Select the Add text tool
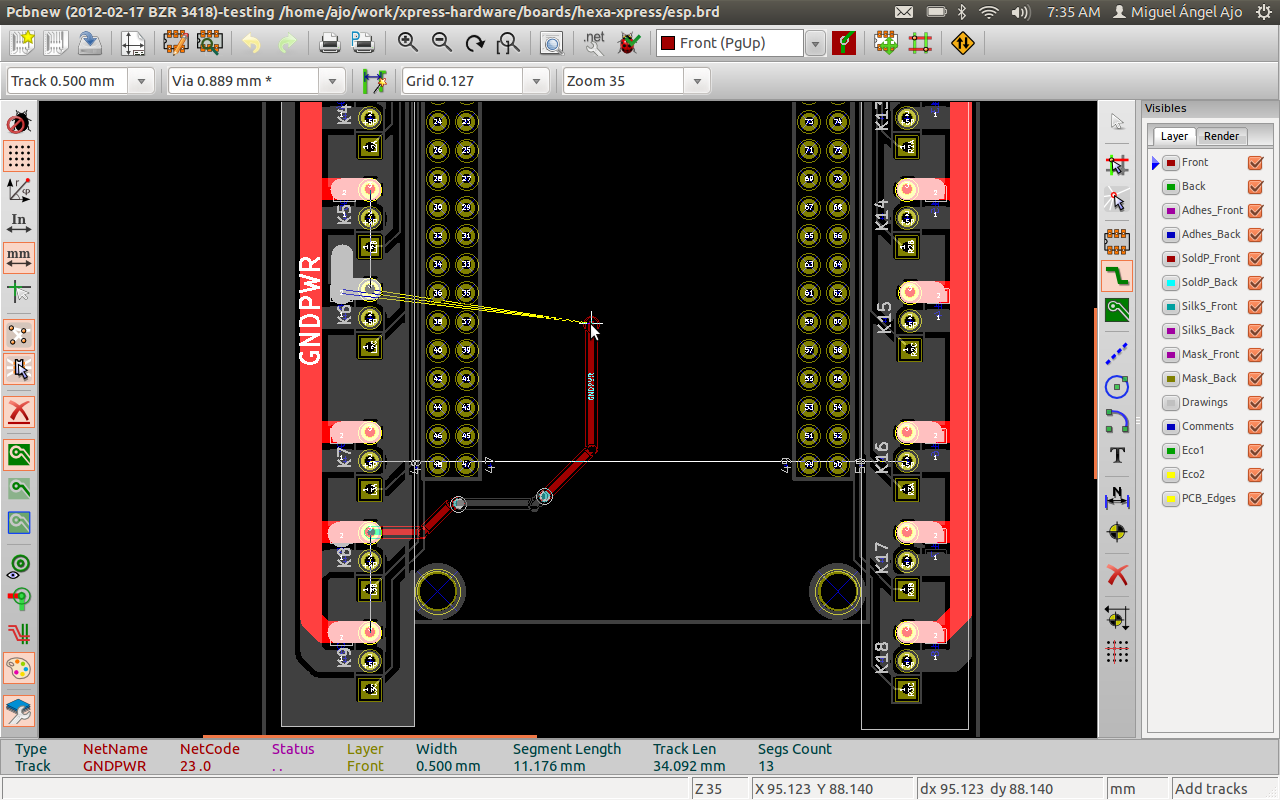 [x=1117, y=455]
